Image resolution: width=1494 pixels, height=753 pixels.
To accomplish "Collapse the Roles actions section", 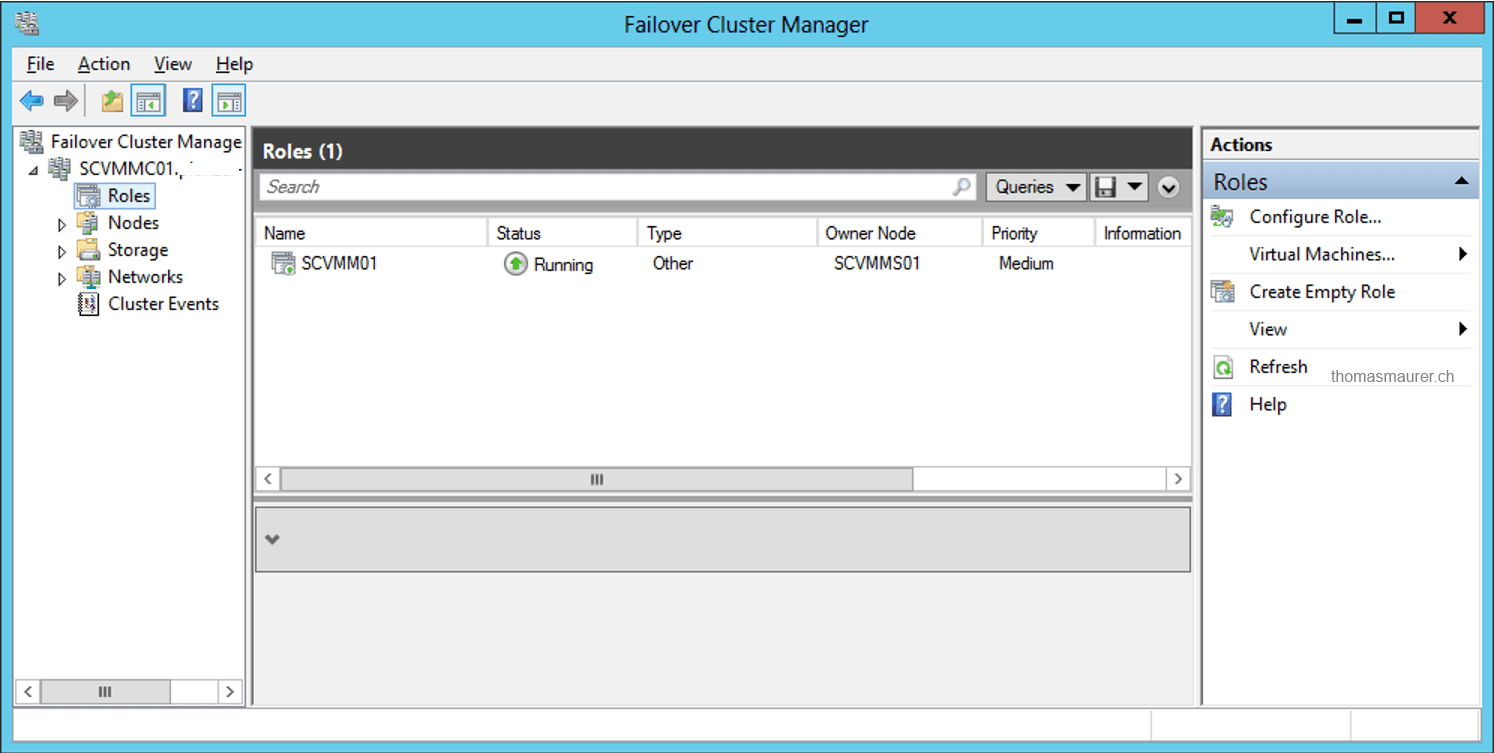I will tap(1461, 181).
